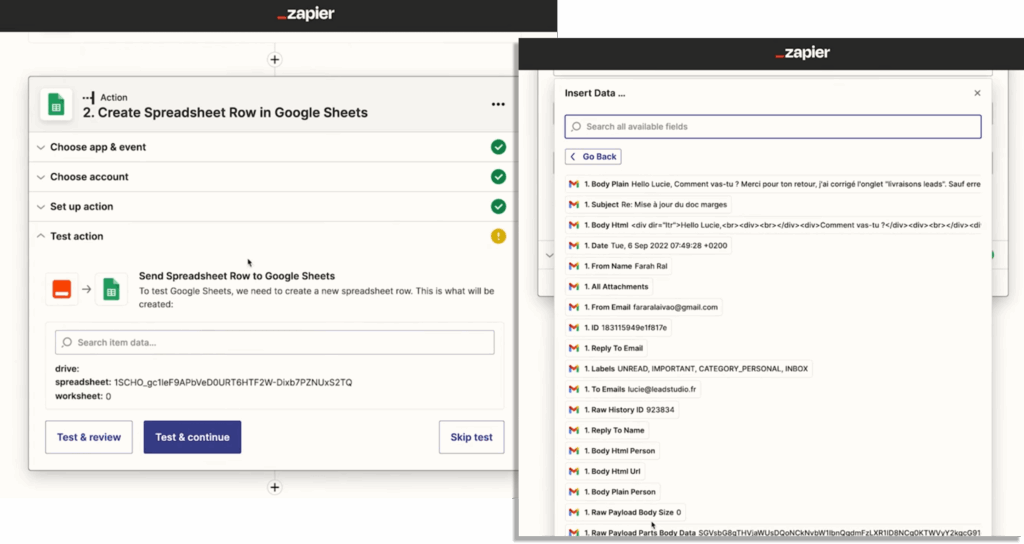Click the Search item data field
This screenshot has width=1024, height=544.
[x=274, y=343]
